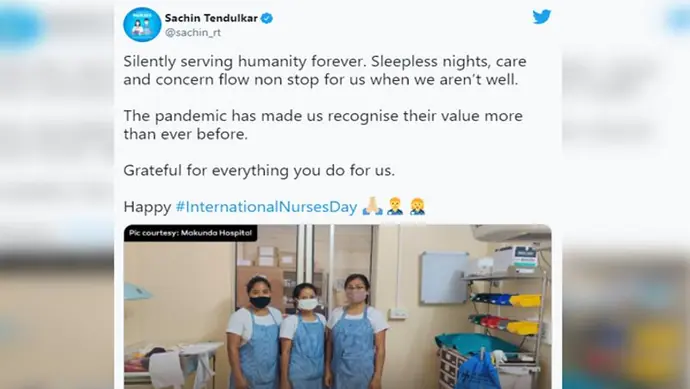Viewport: 690px width, 389px height.
Task: Click the paragraph about the pandemic
Action: pos(323,125)
